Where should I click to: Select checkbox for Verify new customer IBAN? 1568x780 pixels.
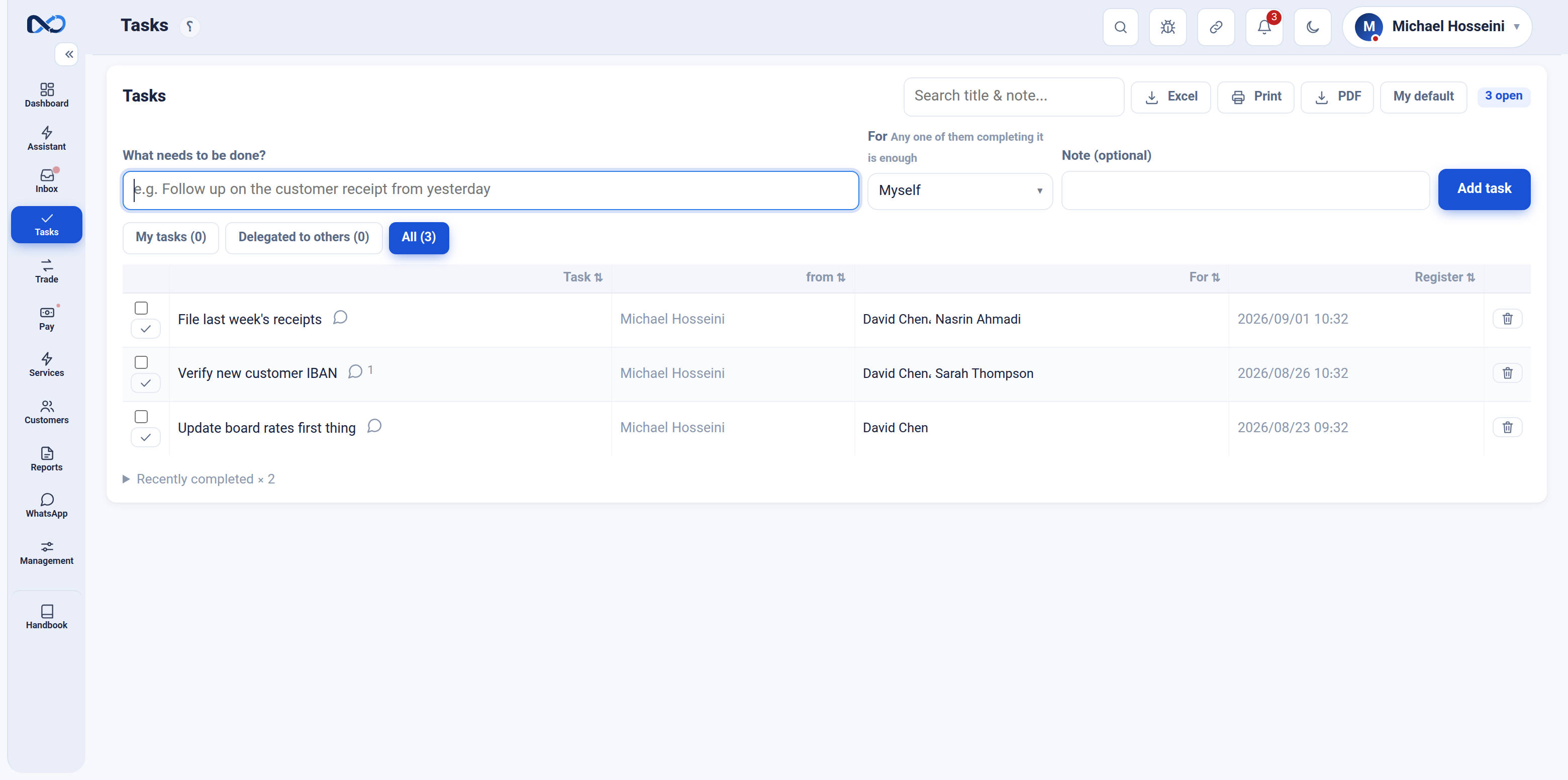141,362
